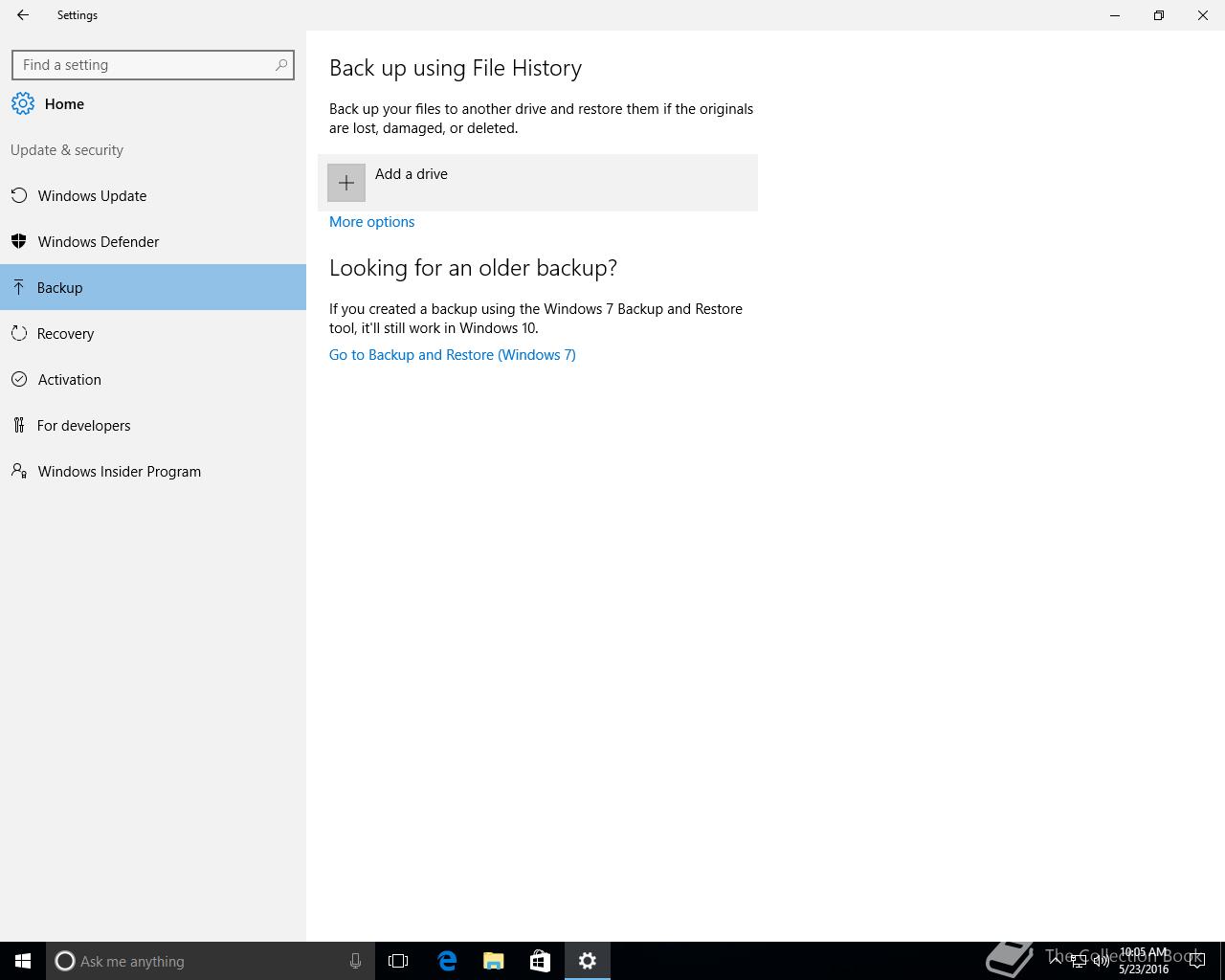Open the Action Center notification icon

[x=1197, y=961]
